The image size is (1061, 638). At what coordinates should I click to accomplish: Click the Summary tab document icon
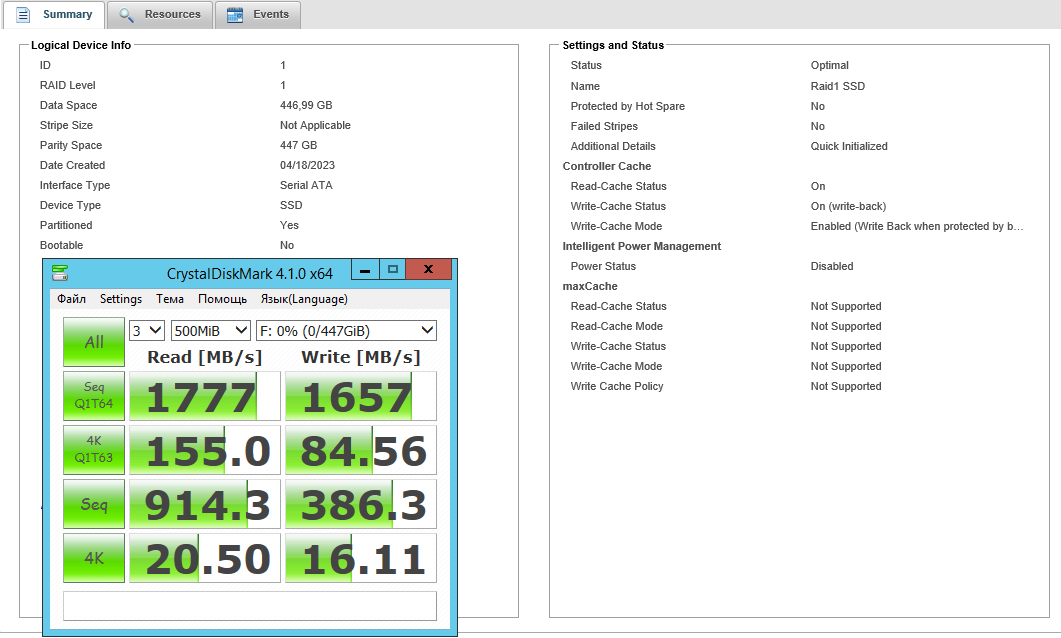[23, 15]
